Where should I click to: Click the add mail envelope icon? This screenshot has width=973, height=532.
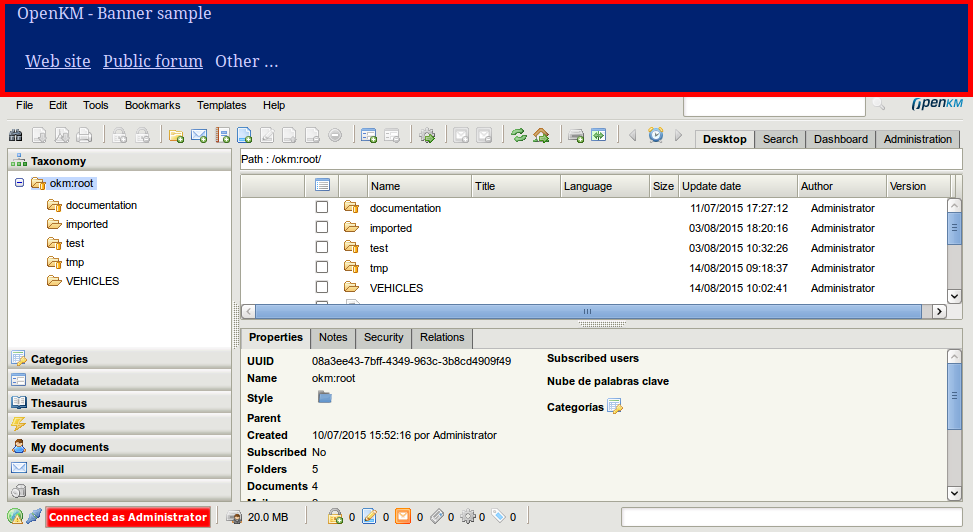tap(199, 135)
